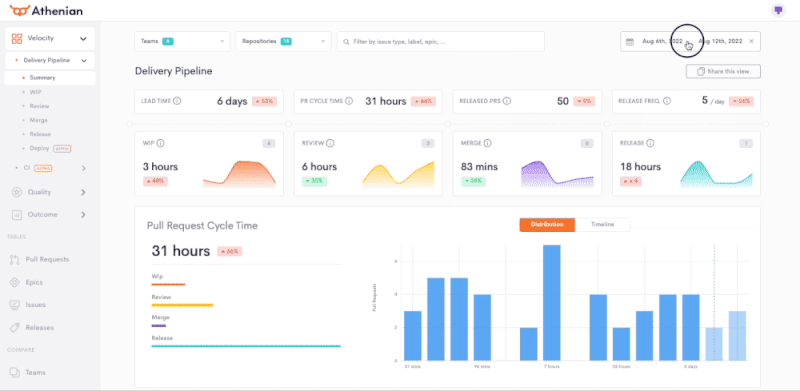The height and width of the screenshot is (391, 800).
Task: Click the Release 18 hours value
Action: [x=640, y=167]
